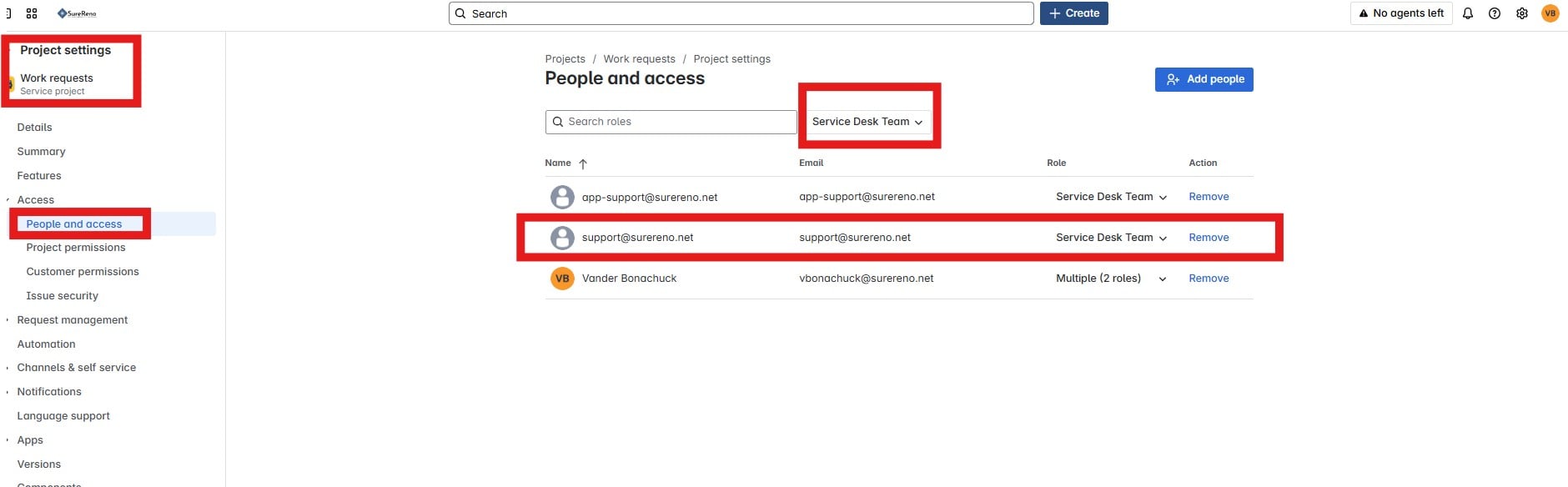Image resolution: width=1568 pixels, height=487 pixels.
Task: Expand the Apps sidebar section
Action: coord(8,440)
